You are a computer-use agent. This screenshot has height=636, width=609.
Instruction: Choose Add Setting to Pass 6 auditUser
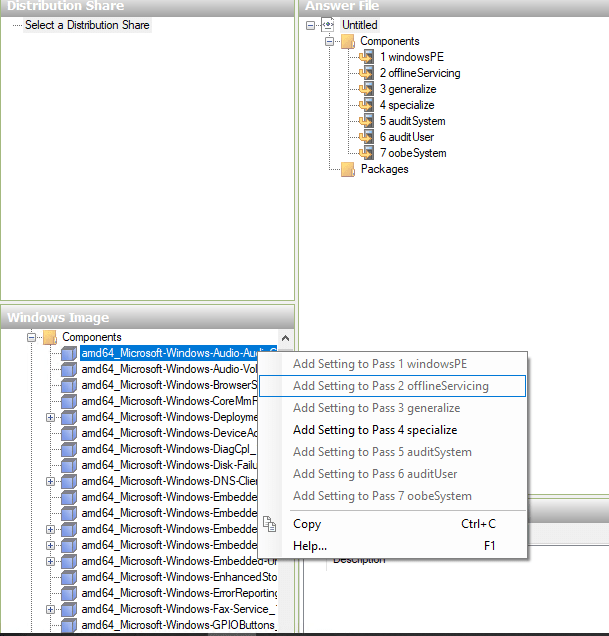[392, 474]
